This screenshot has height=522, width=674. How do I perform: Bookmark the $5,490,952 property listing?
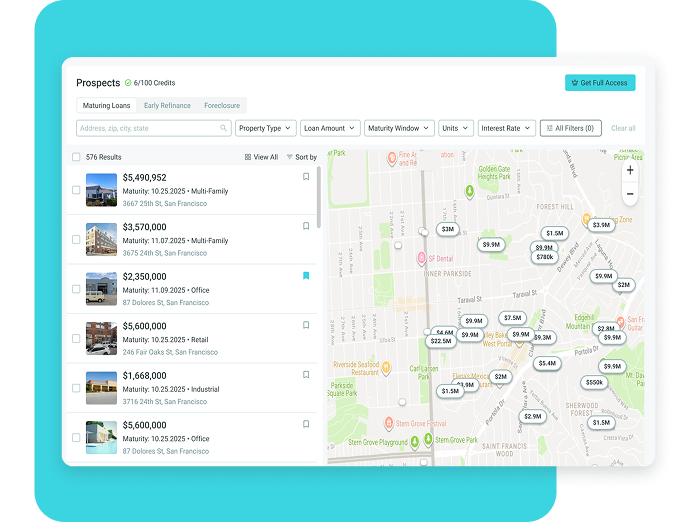pos(306,177)
